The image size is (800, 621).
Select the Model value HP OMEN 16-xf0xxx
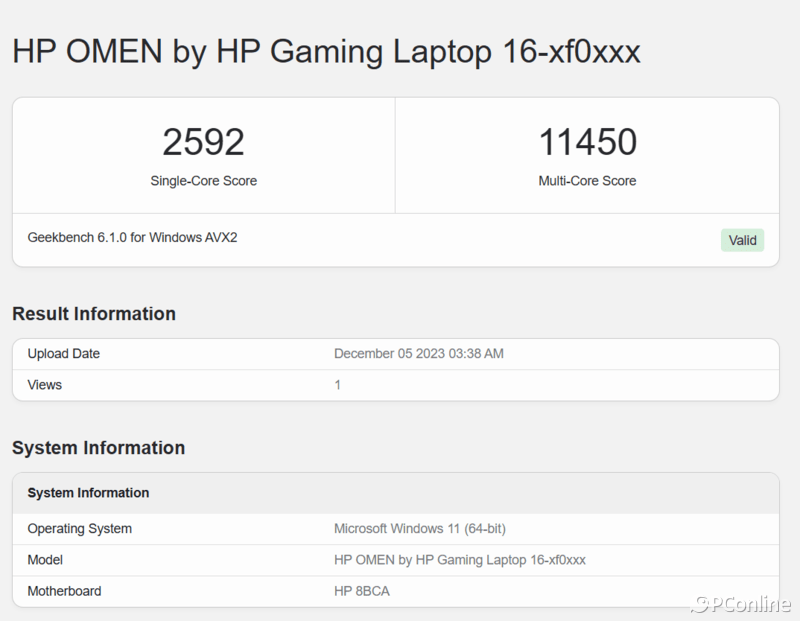coord(460,560)
